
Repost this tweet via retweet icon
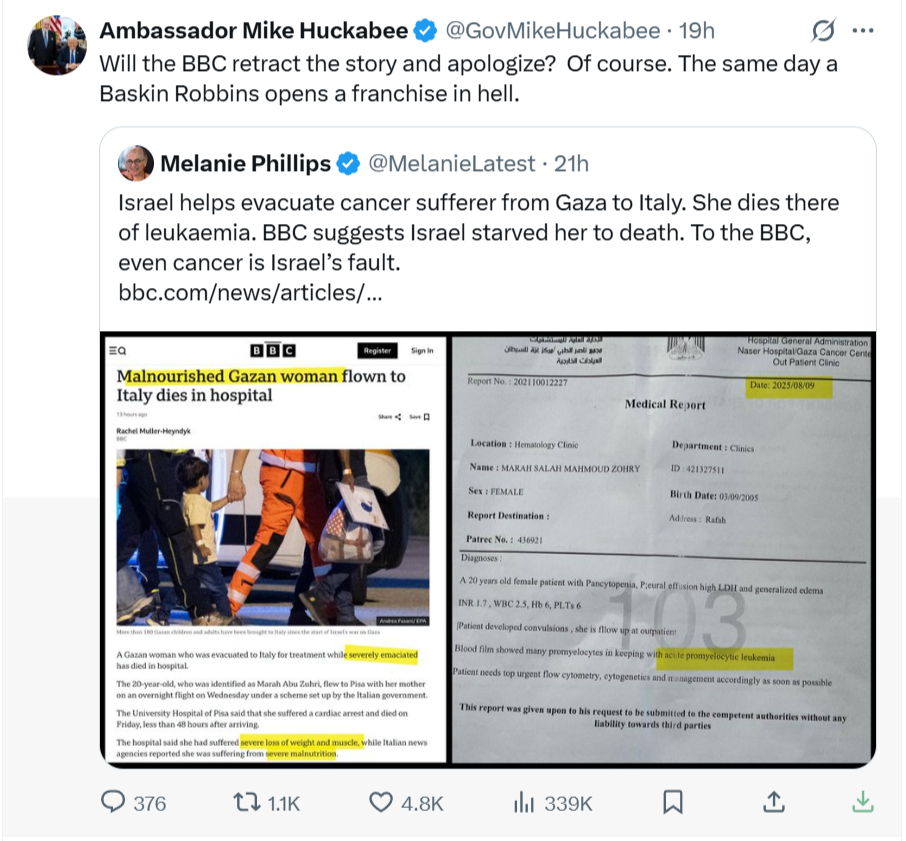tap(247, 802)
